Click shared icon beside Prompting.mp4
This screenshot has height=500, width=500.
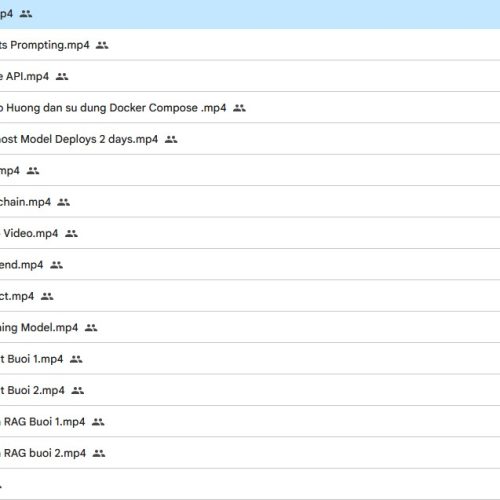click(x=102, y=45)
